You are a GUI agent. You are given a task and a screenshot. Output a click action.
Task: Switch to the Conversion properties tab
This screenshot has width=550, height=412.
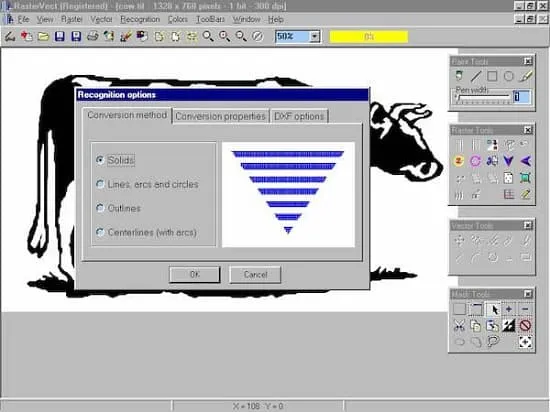click(220, 116)
